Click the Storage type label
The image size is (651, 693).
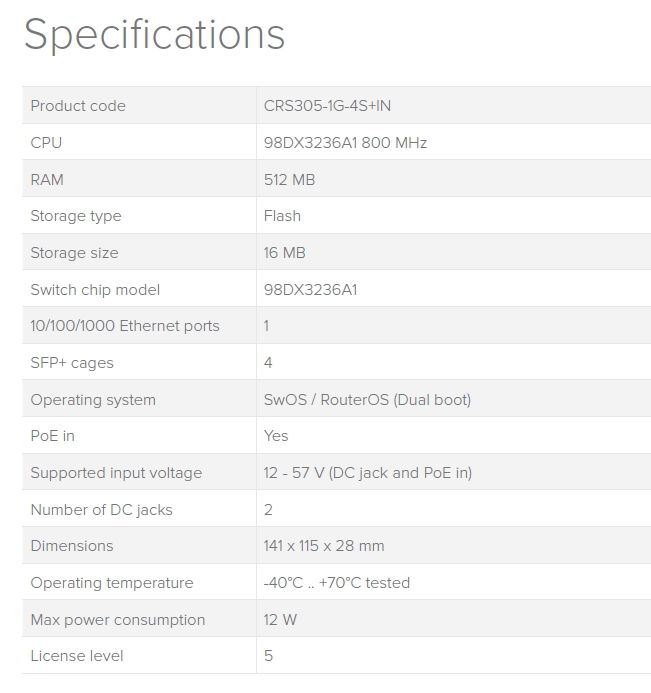(76, 216)
